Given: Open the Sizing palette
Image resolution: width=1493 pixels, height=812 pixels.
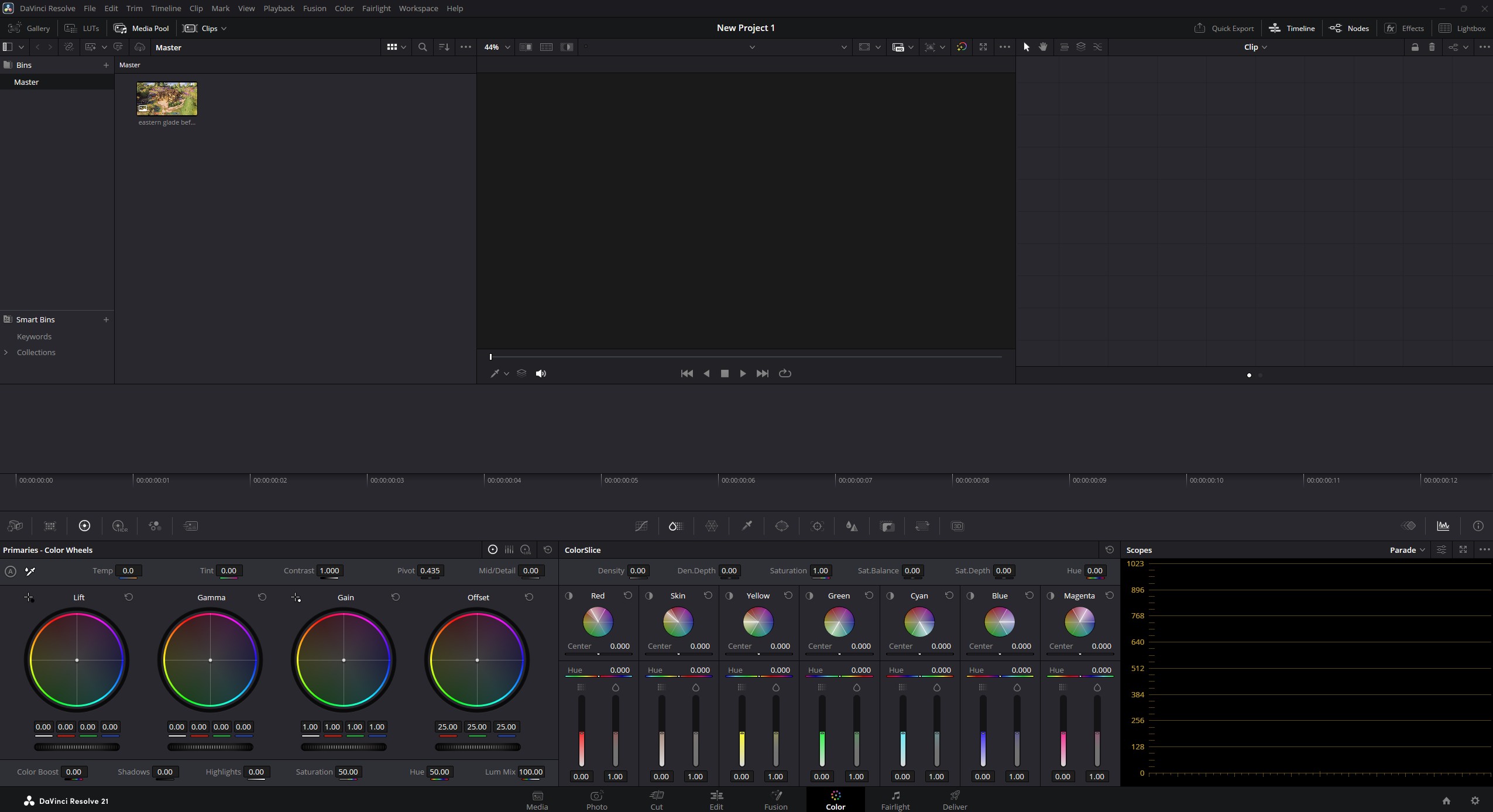Looking at the screenshot, I should 922,526.
